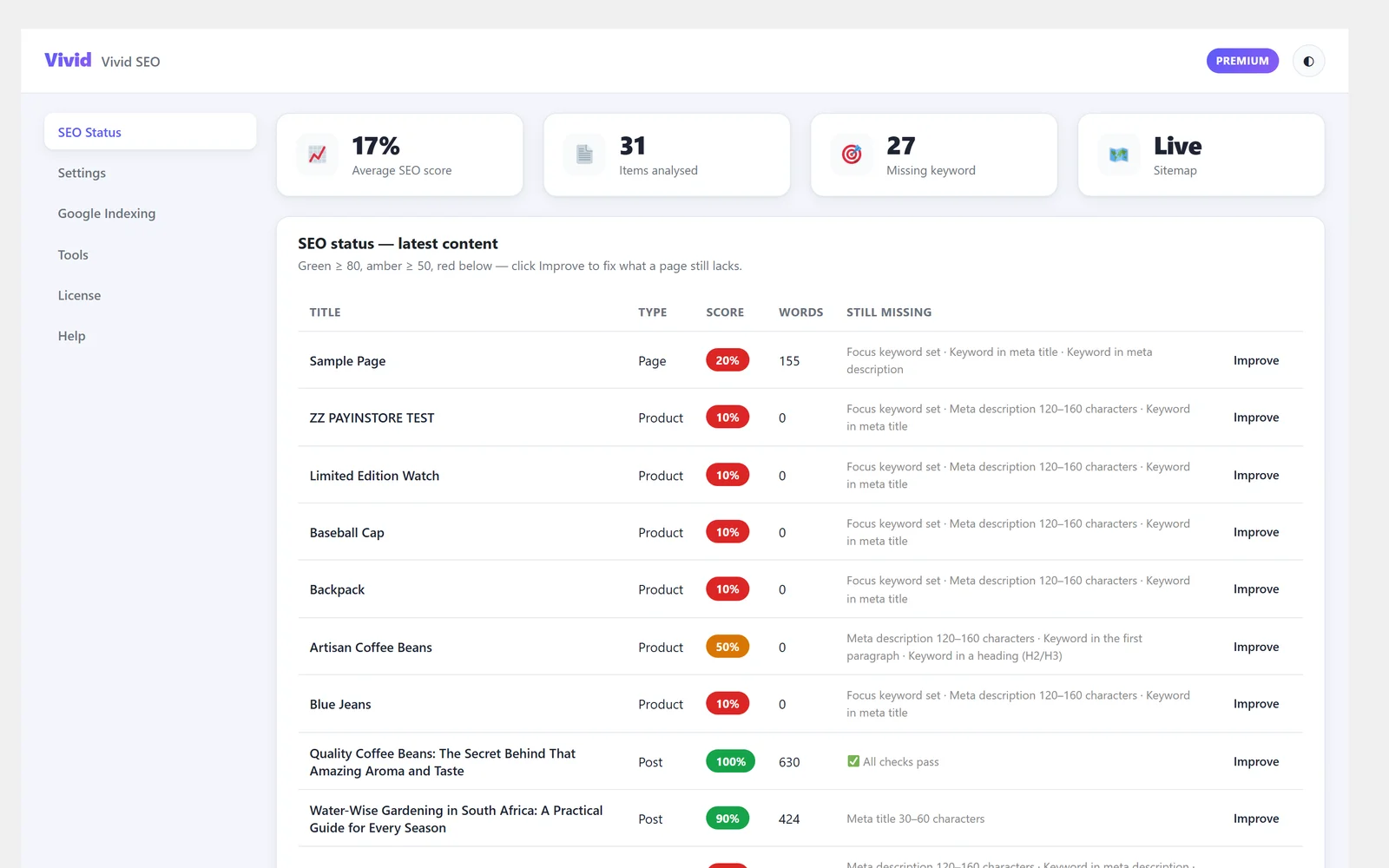Click the WORDS column header

(800, 312)
